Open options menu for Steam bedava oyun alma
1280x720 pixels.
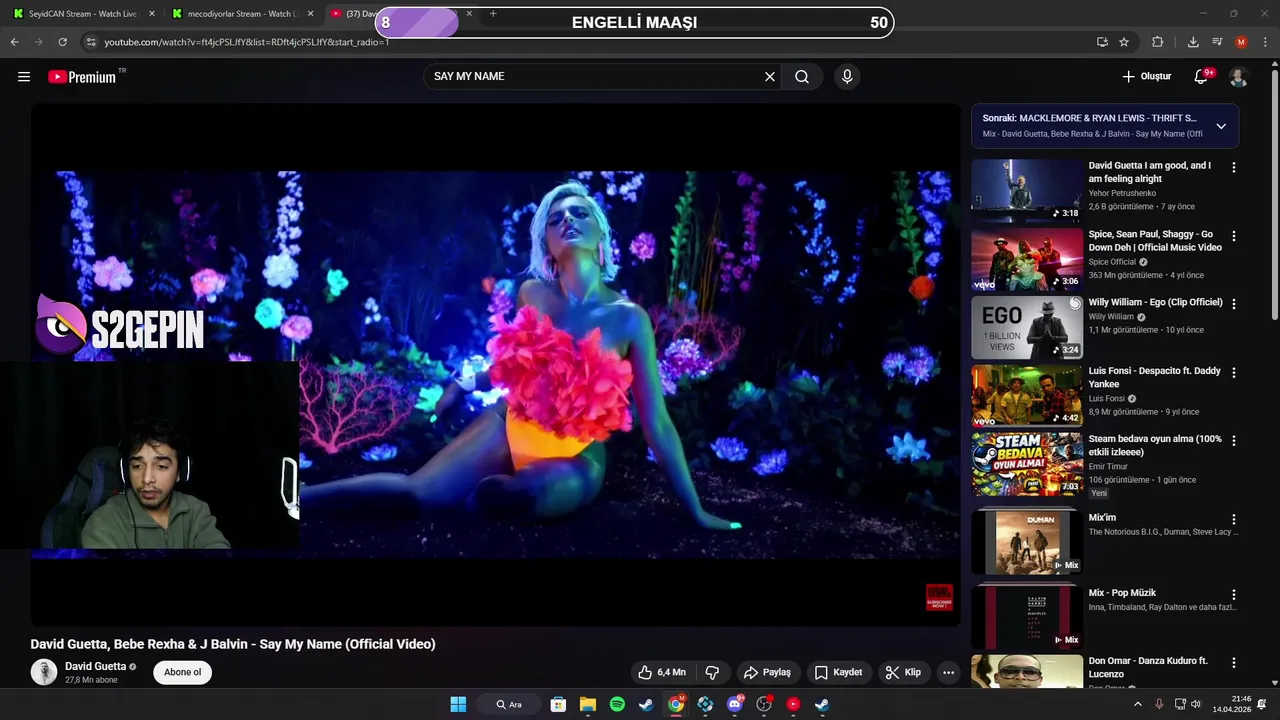point(1233,441)
